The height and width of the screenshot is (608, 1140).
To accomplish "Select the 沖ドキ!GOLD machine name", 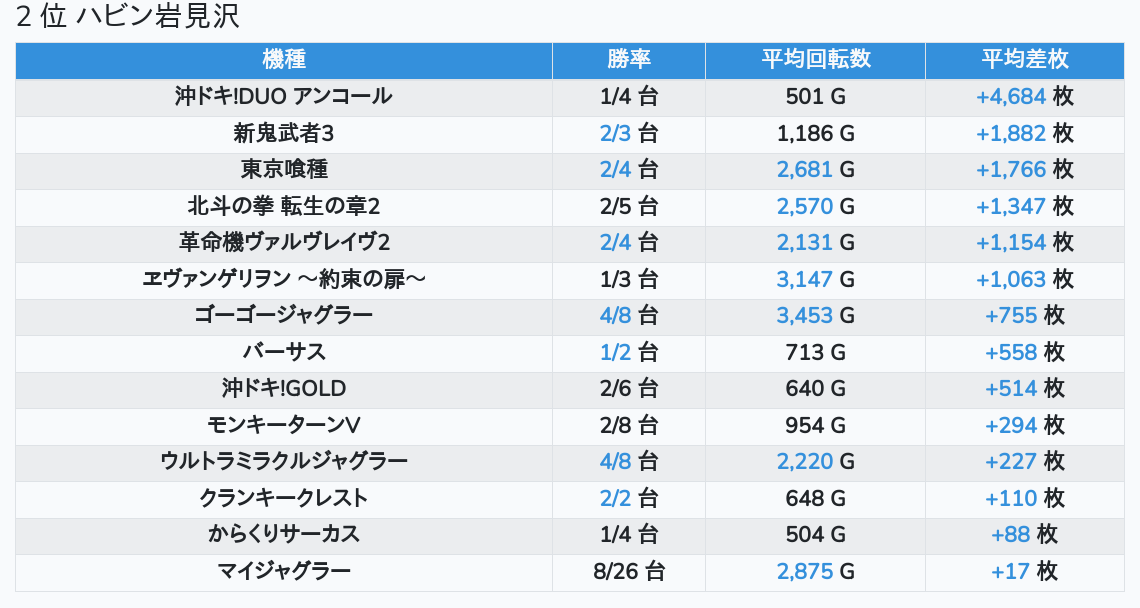I will point(284,389).
